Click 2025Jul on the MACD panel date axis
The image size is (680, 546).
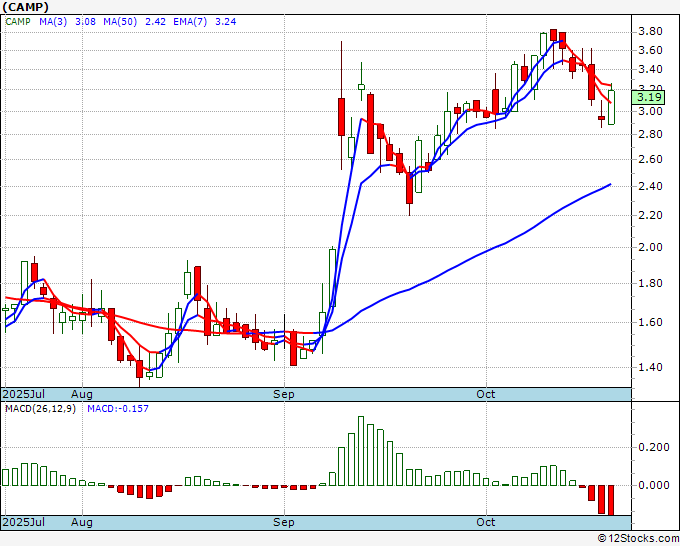coord(24,522)
